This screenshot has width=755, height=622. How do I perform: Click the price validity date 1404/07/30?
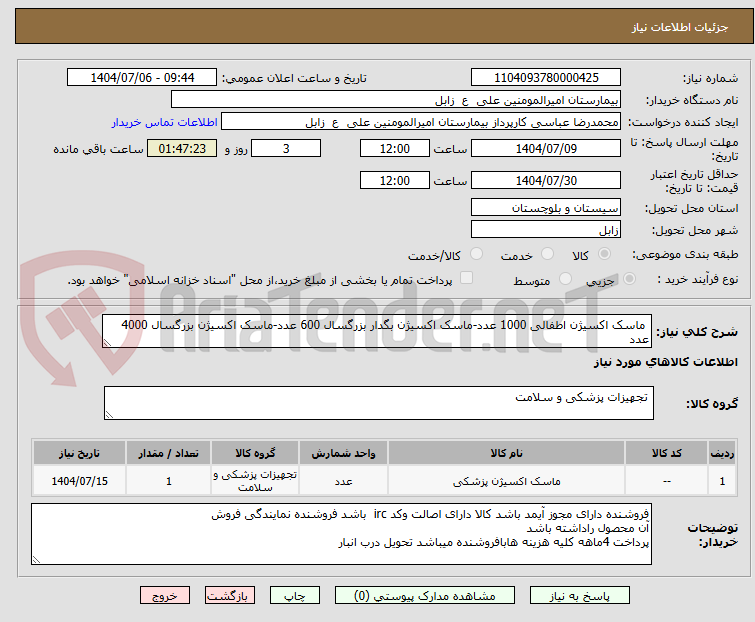pos(546,181)
